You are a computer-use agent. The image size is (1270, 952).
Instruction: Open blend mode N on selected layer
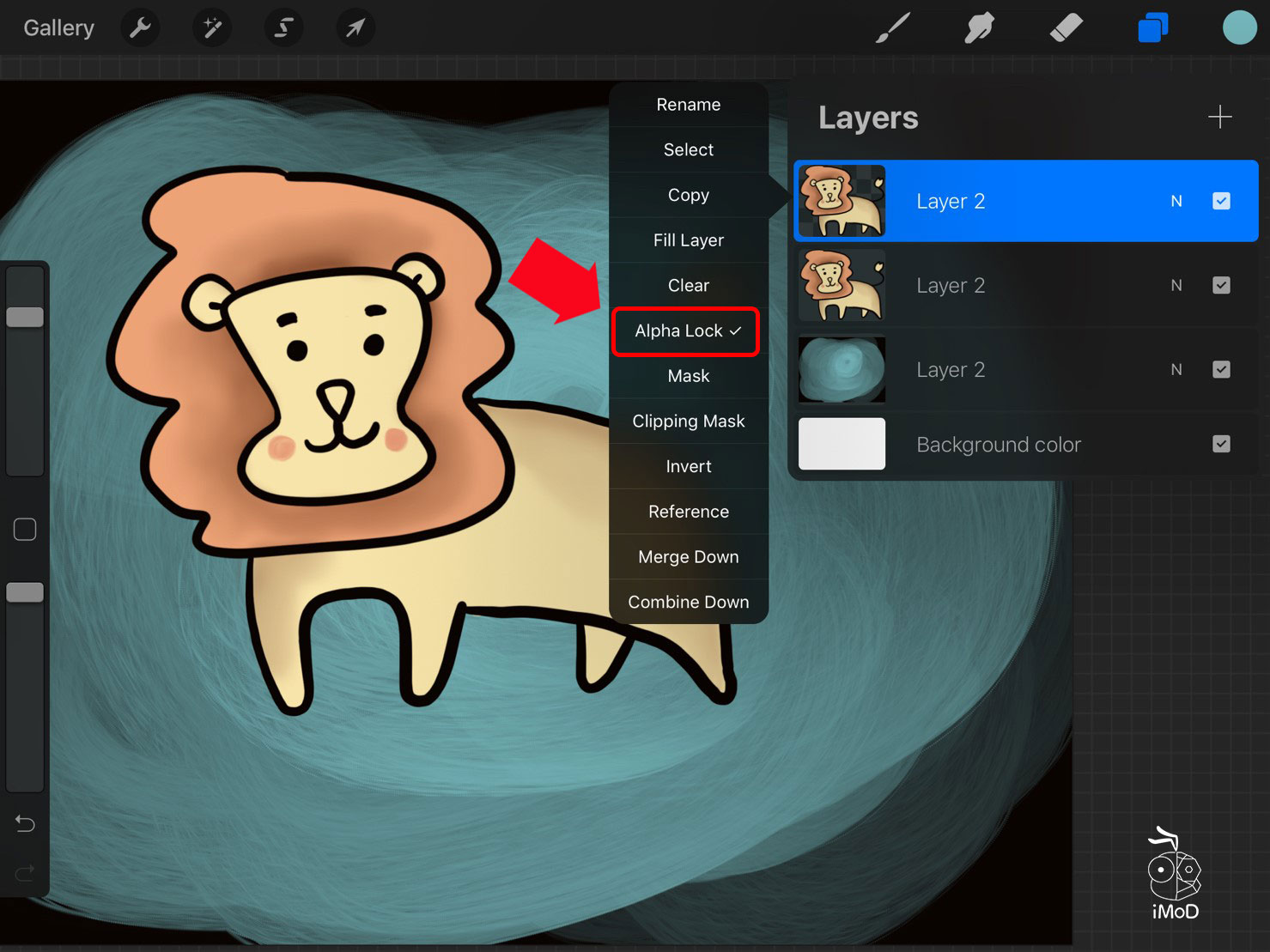point(1176,201)
